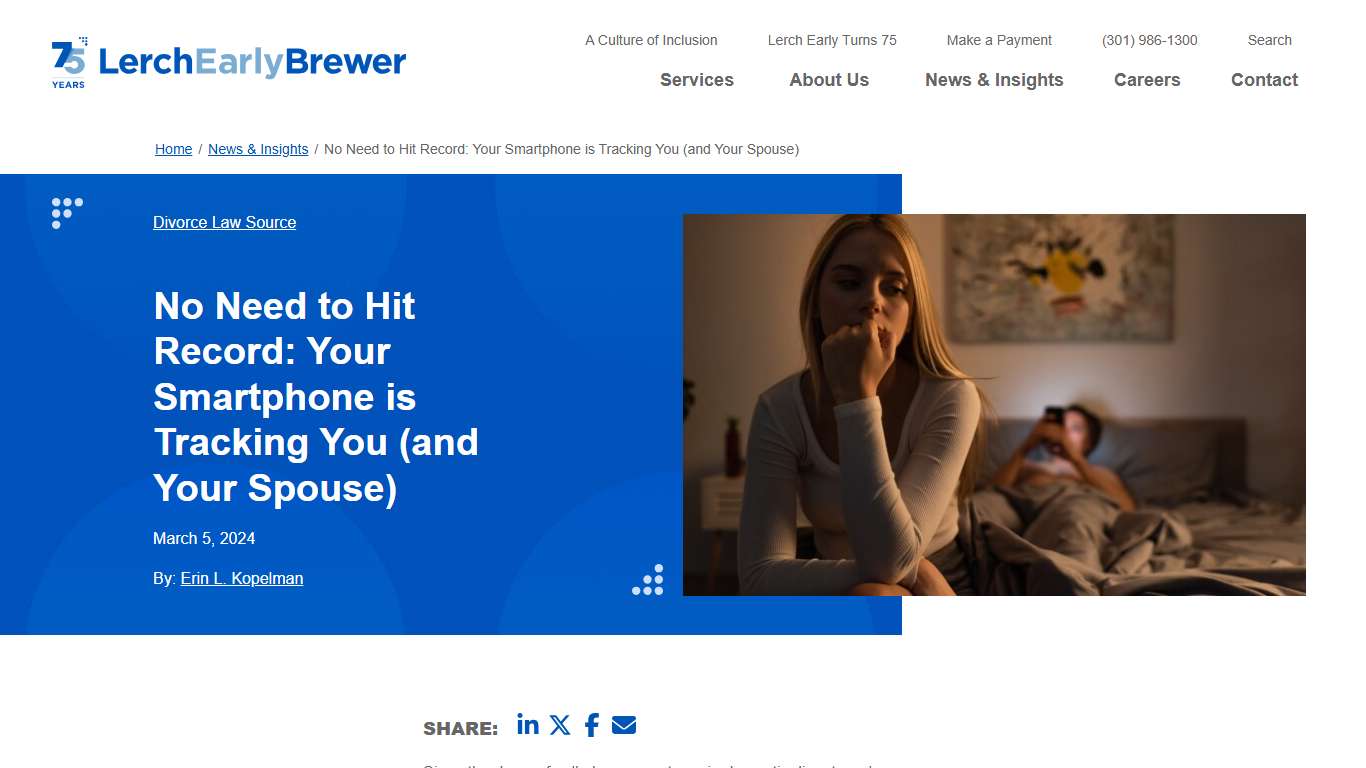Open the Contact page
1366x768 pixels.
1264,80
